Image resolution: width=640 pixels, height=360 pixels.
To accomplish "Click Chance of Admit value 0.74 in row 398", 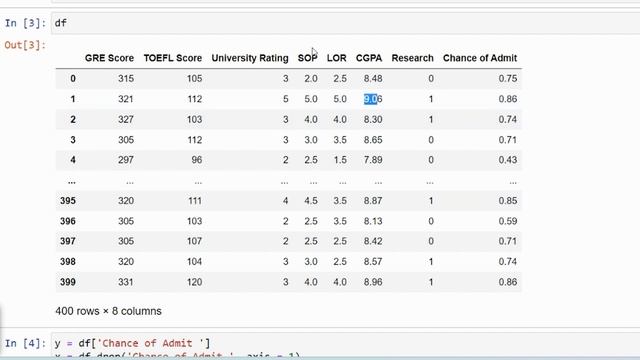I will 508,262.
